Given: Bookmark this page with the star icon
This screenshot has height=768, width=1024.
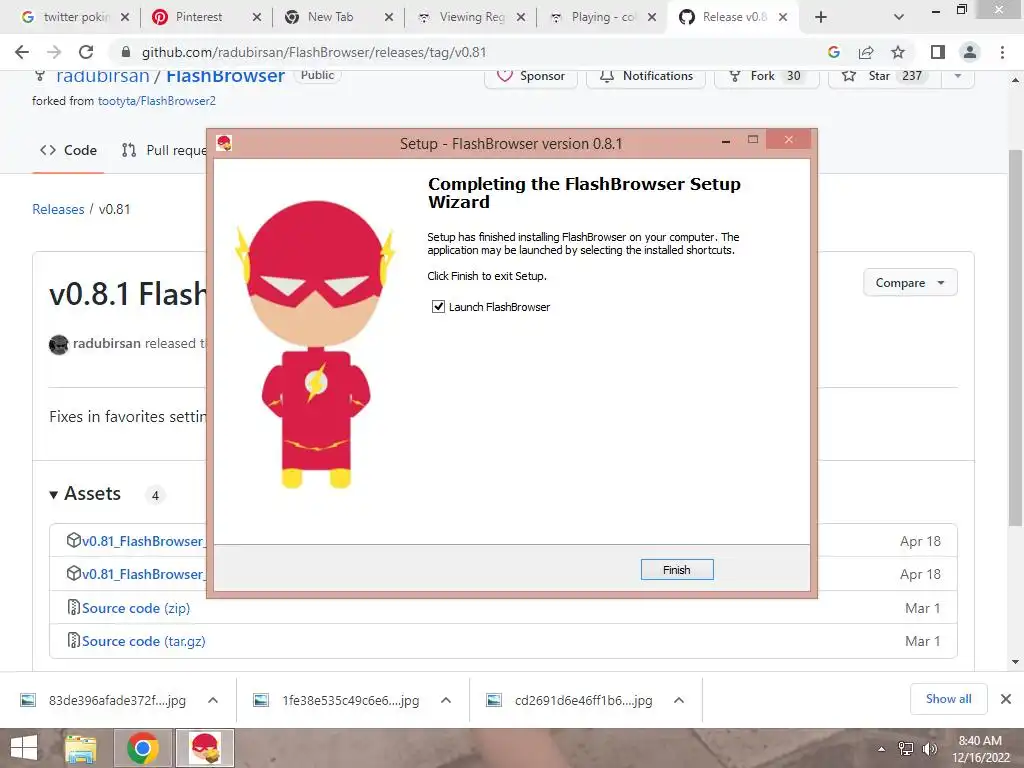Looking at the screenshot, I should 898,52.
